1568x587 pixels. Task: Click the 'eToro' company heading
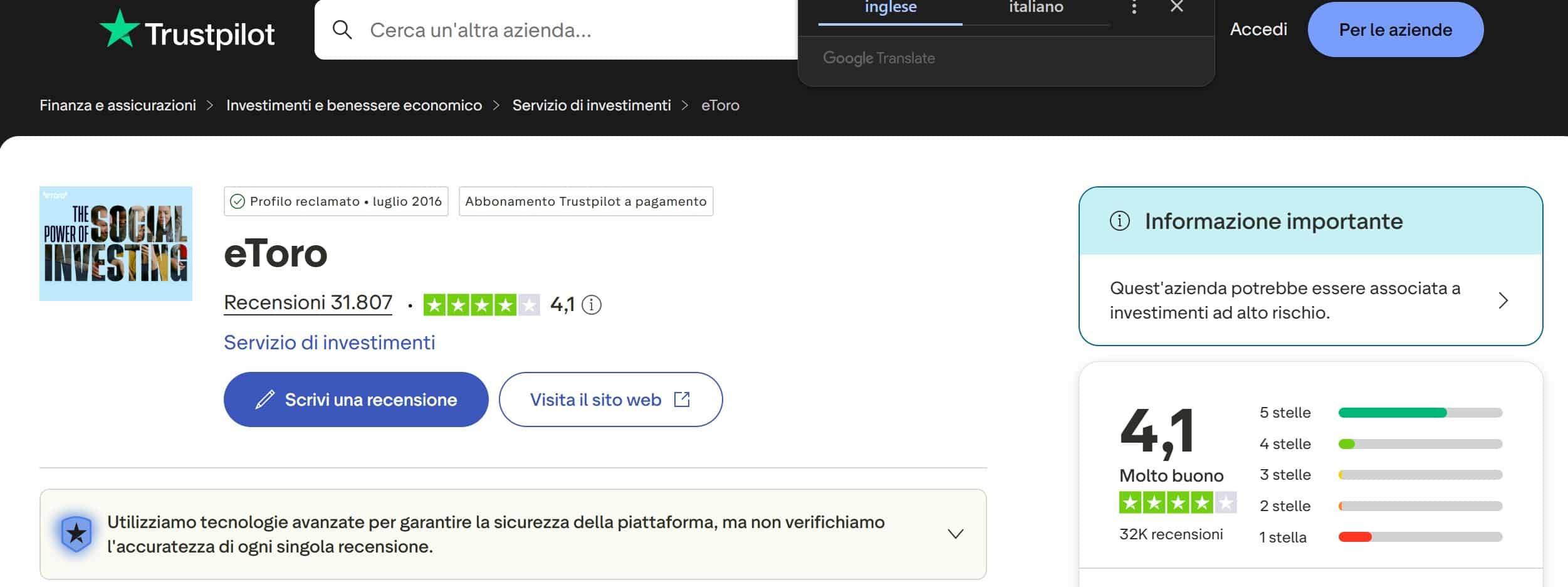click(276, 253)
